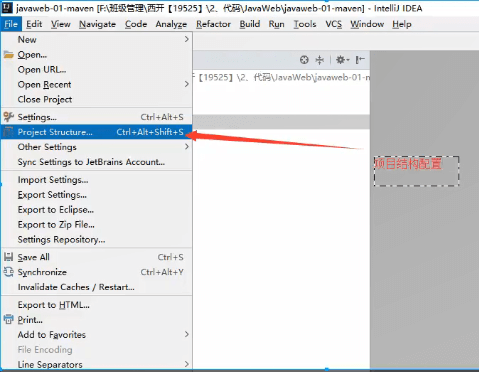Open the Help menu
The height and width of the screenshot is (372, 479).
point(402,24)
